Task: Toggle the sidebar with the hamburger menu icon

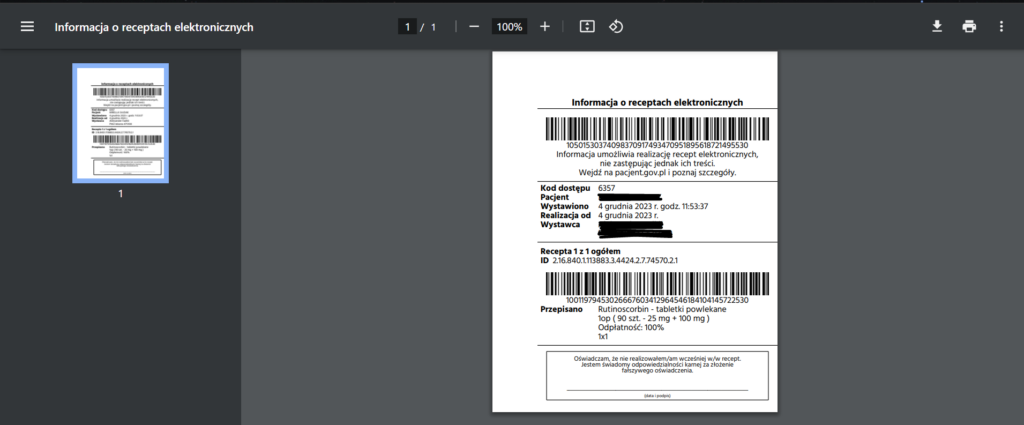Action: [x=27, y=27]
